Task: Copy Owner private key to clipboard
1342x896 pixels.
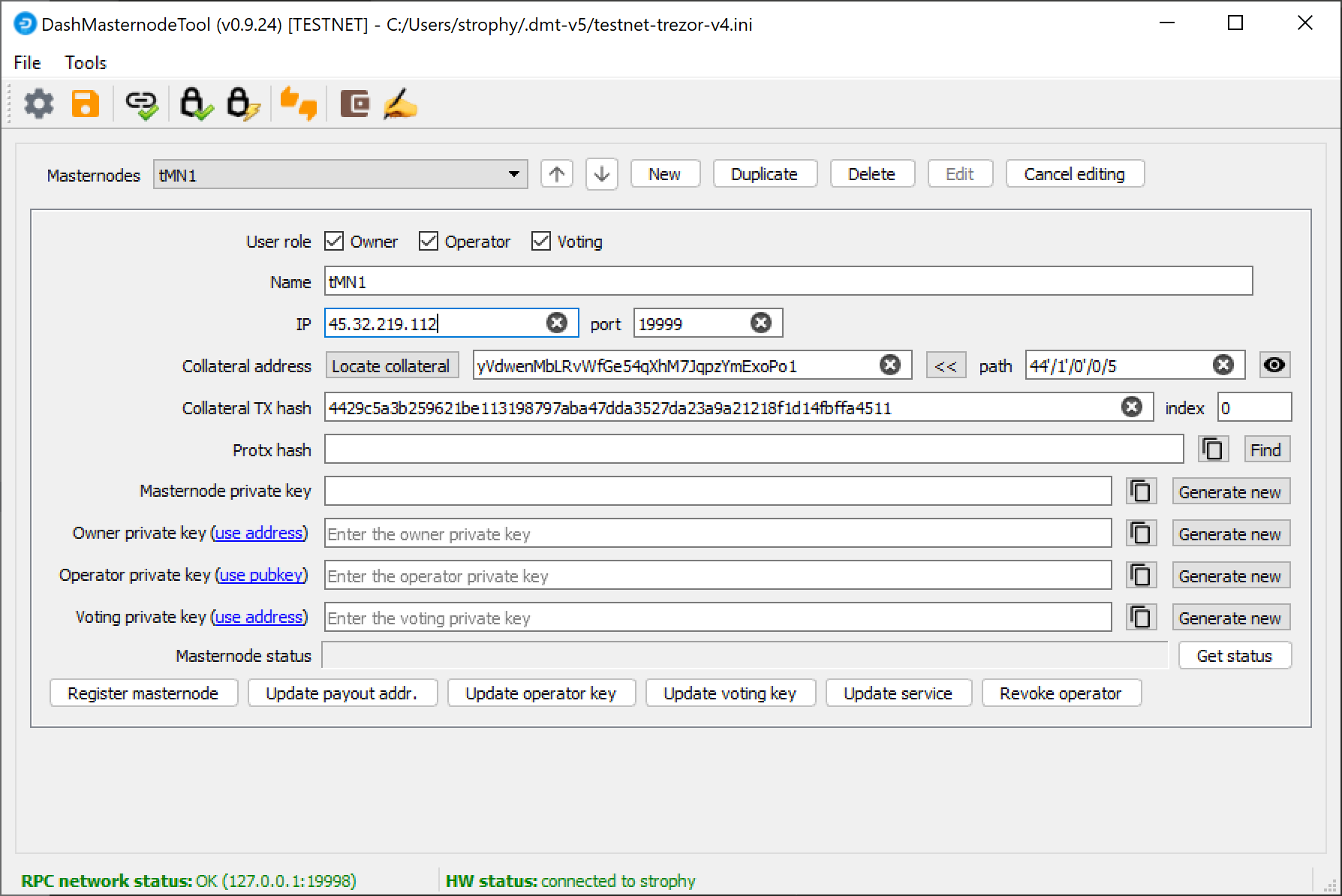Action: [x=1142, y=534]
